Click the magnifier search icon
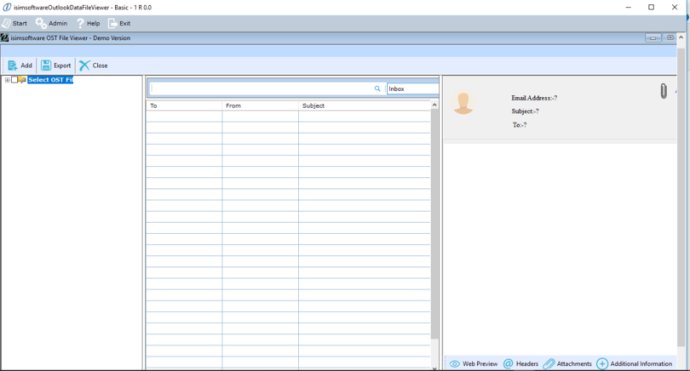Viewport: 690px width, 371px height. [377, 88]
